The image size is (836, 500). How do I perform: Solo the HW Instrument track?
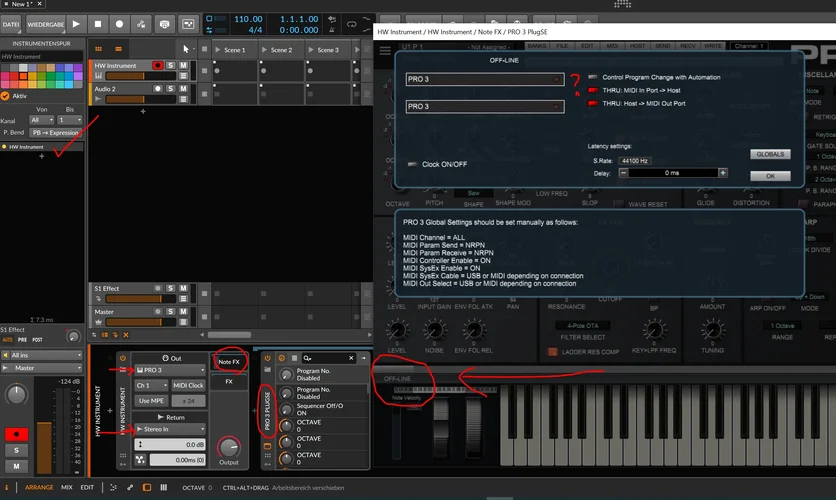(171, 65)
